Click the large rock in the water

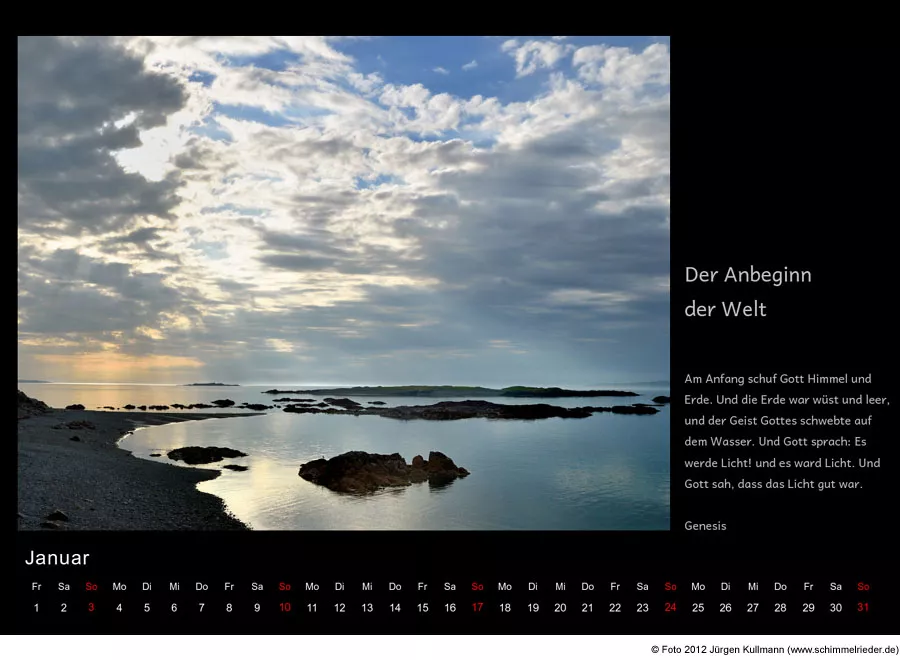381,470
